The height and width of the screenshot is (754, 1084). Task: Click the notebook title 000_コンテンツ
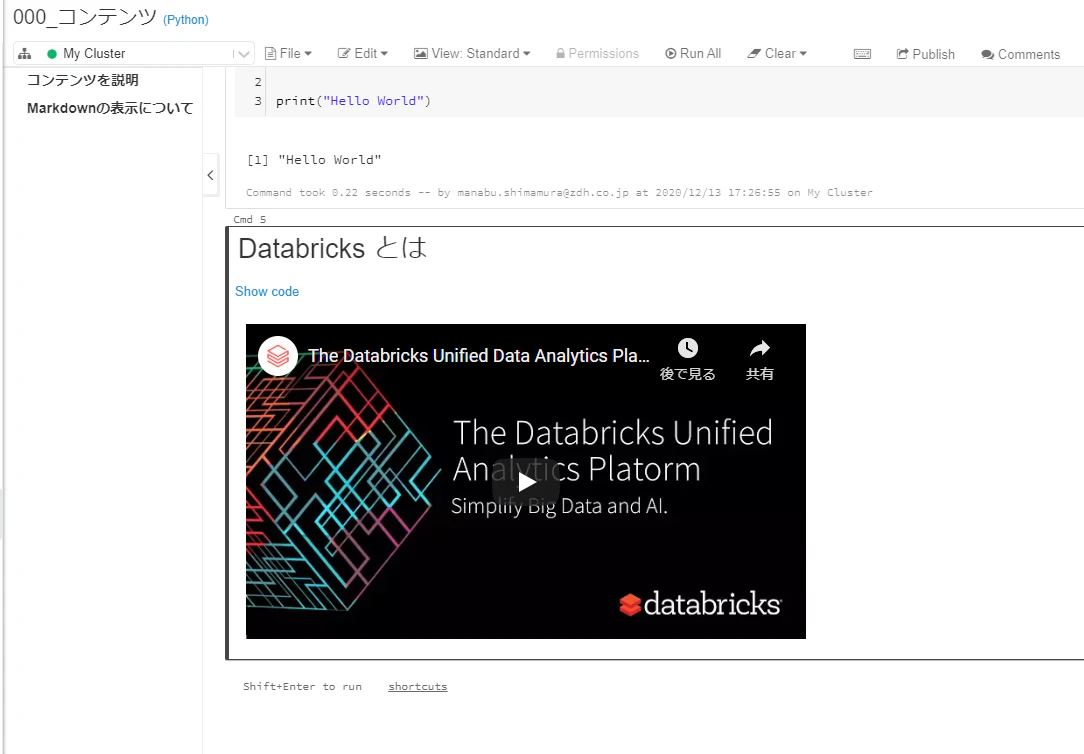[85, 17]
